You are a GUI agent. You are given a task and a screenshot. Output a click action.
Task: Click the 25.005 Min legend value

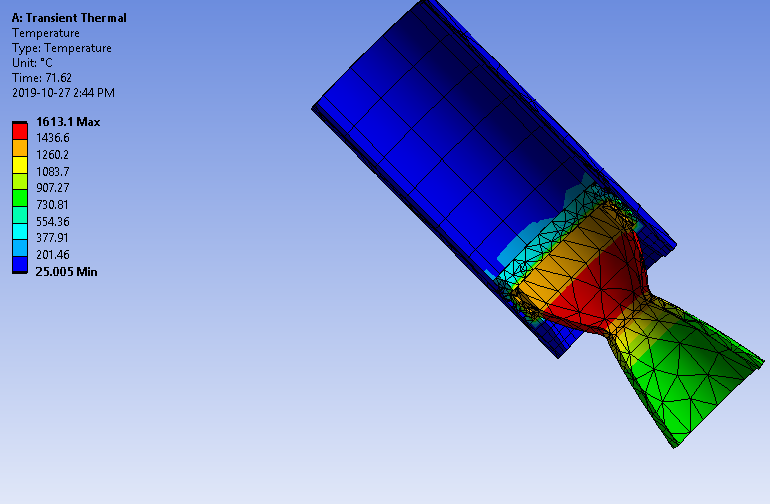66,271
